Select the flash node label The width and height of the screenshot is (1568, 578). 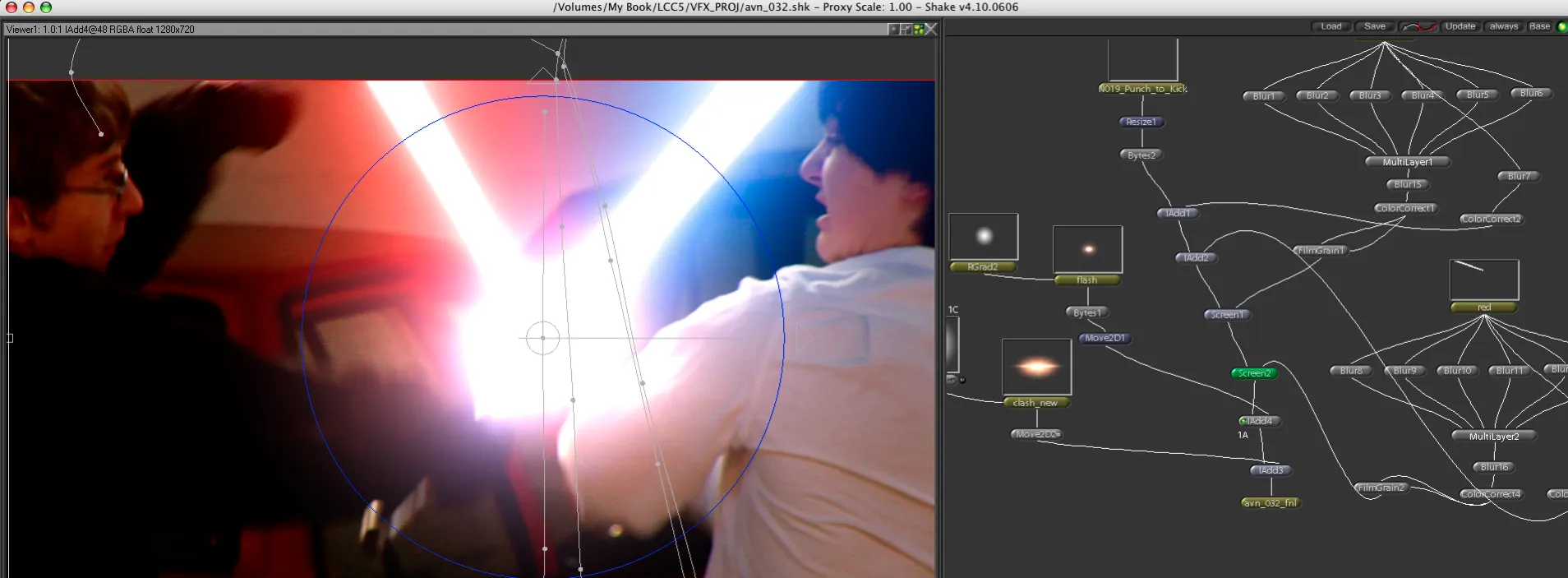point(1087,280)
